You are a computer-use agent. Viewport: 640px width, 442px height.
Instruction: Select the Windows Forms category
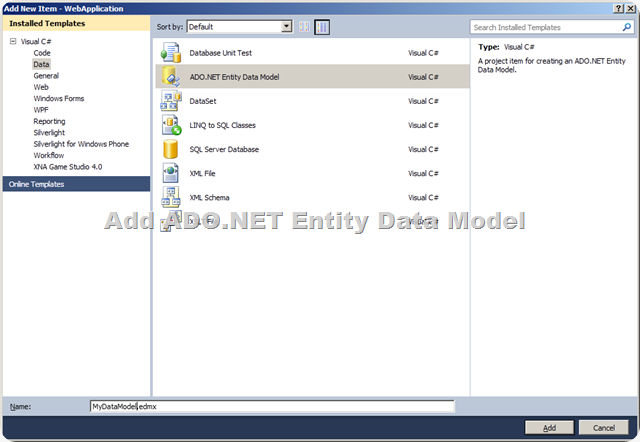click(x=59, y=98)
